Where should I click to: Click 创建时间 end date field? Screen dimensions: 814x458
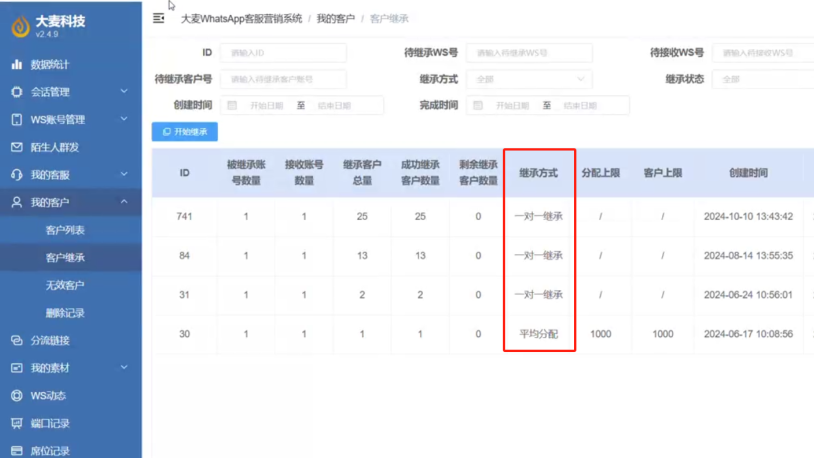(x=335, y=105)
